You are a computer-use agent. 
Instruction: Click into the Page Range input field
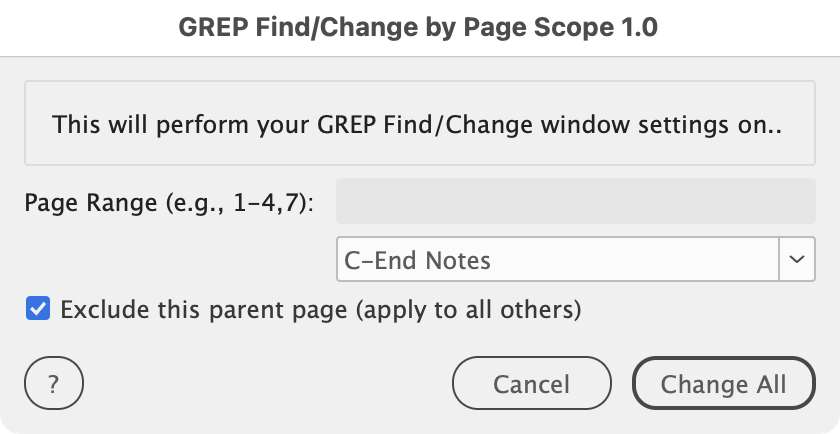tap(575, 204)
